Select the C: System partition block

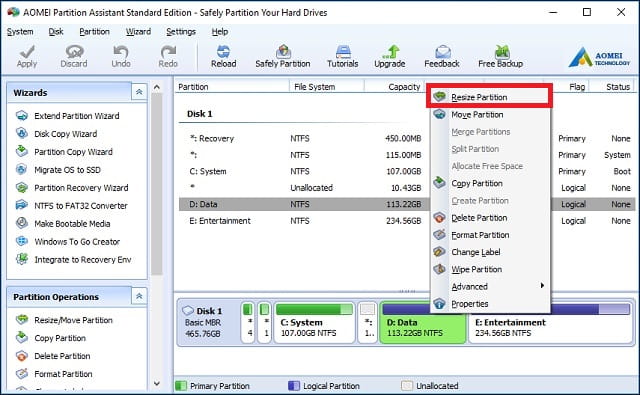tap(313, 323)
